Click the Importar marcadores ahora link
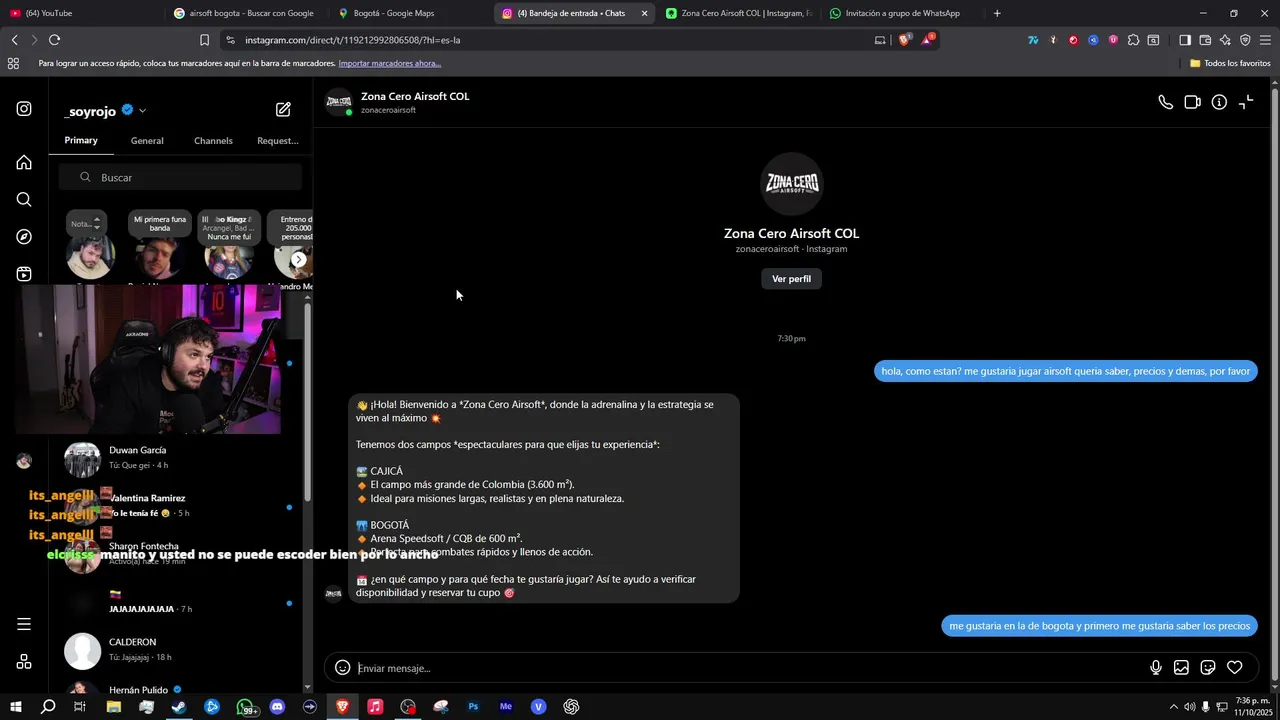 [x=390, y=63]
